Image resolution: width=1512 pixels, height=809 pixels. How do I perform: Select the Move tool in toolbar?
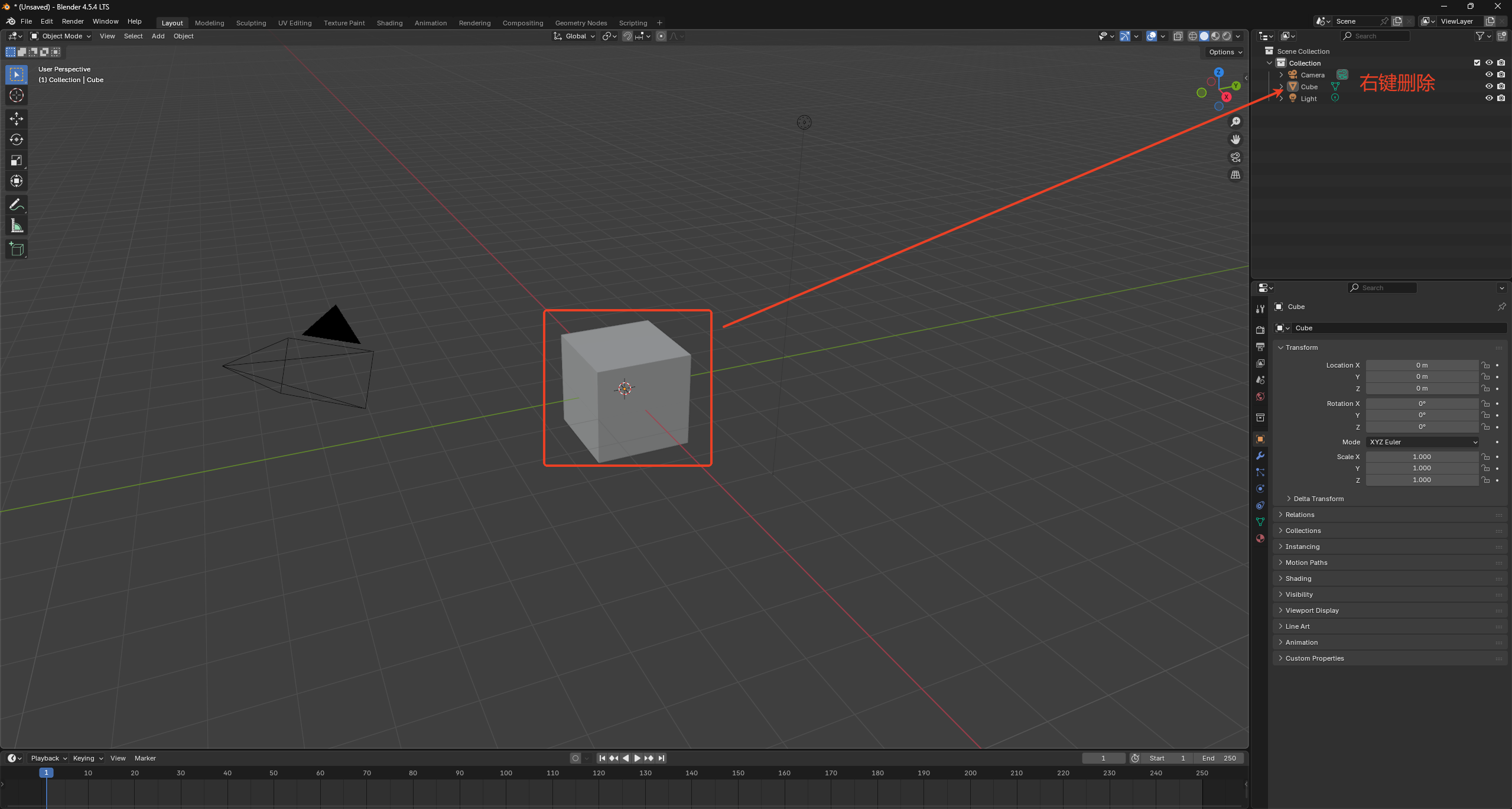tap(17, 119)
